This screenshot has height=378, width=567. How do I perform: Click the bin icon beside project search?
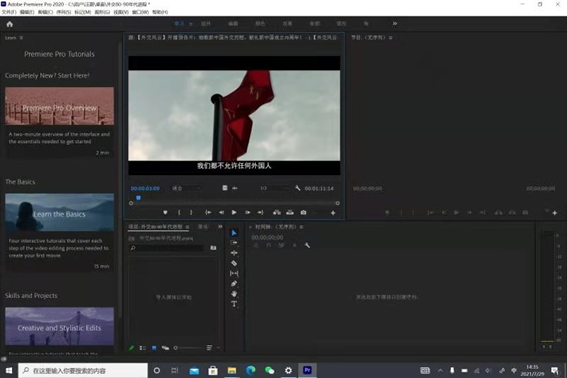click(x=213, y=248)
